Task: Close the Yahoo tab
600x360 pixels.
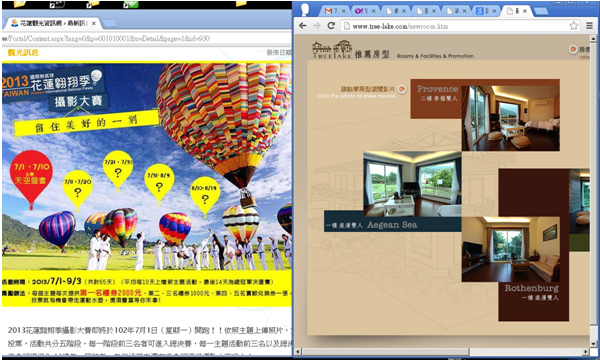Action: tap(373, 11)
